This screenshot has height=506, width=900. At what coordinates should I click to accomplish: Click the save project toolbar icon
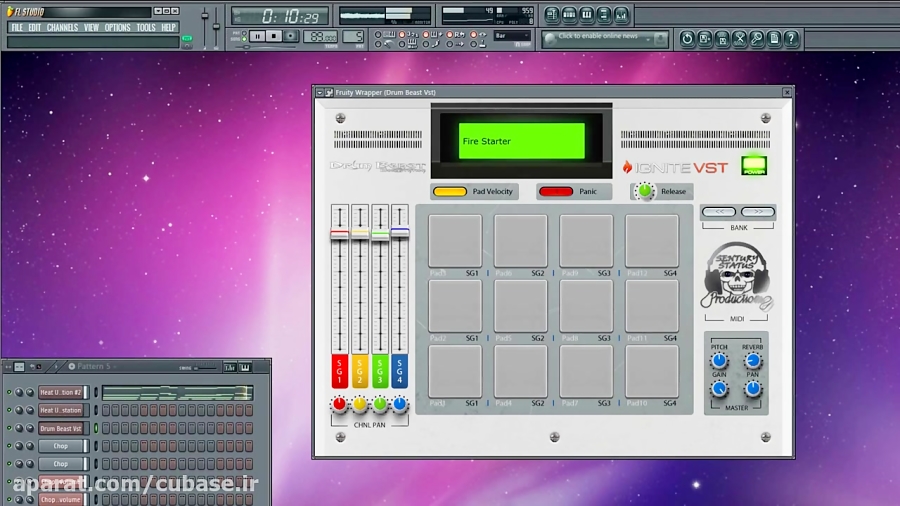click(x=704, y=38)
